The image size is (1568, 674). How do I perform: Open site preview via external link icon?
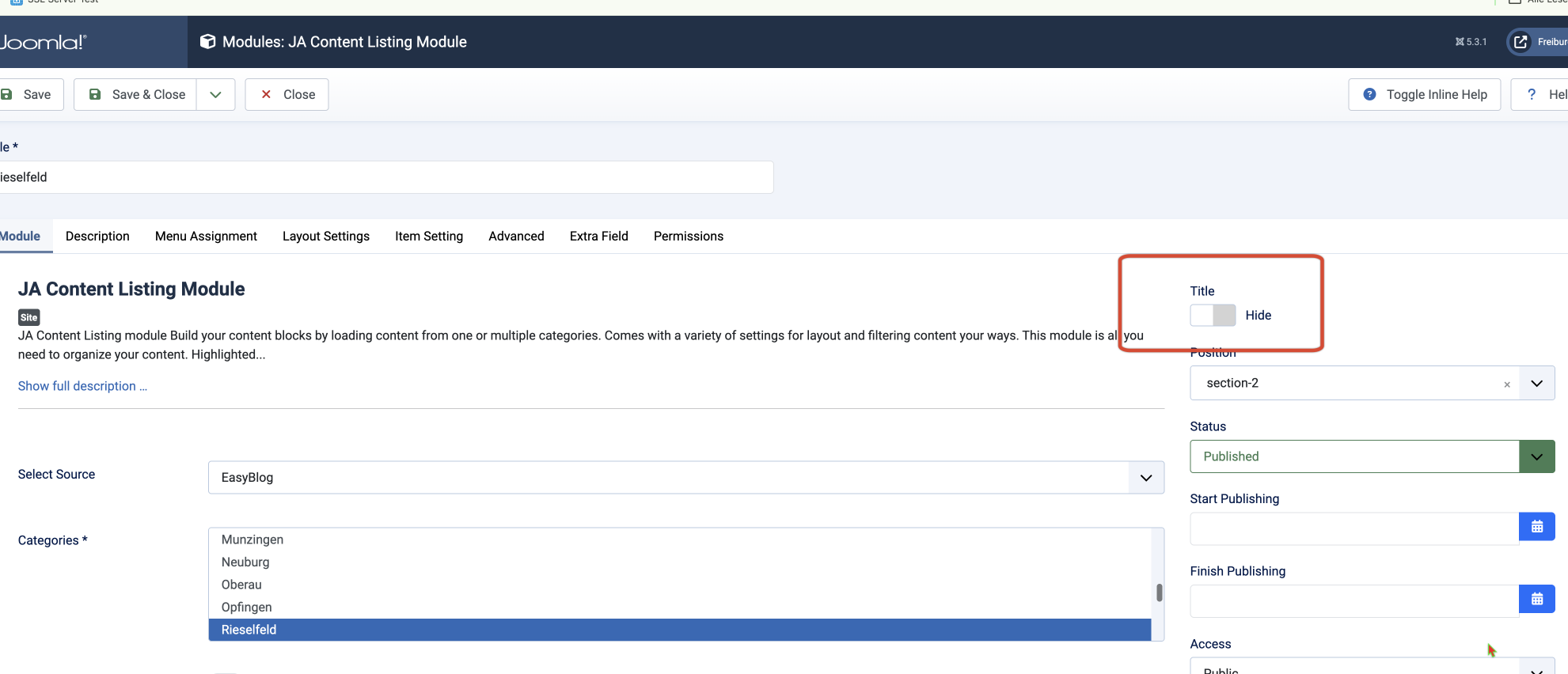[x=1521, y=42]
